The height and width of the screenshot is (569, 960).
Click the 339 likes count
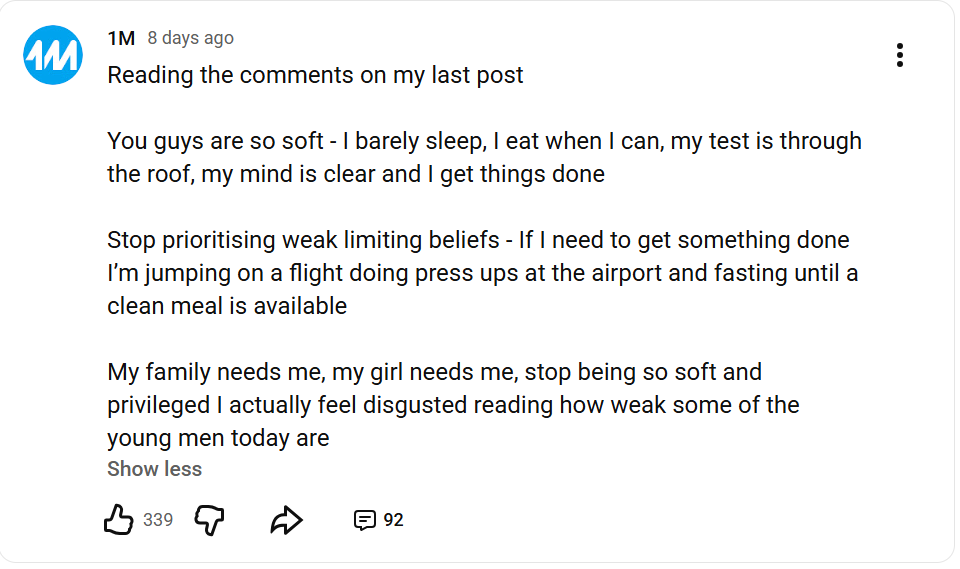point(158,520)
